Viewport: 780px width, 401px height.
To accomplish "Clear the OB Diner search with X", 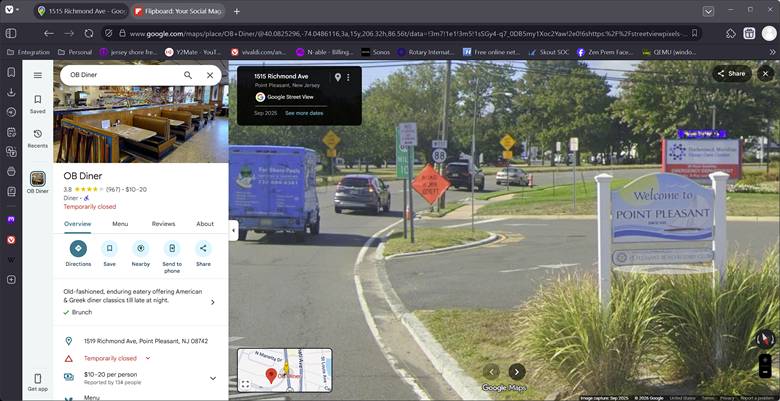I will tap(210, 75).
